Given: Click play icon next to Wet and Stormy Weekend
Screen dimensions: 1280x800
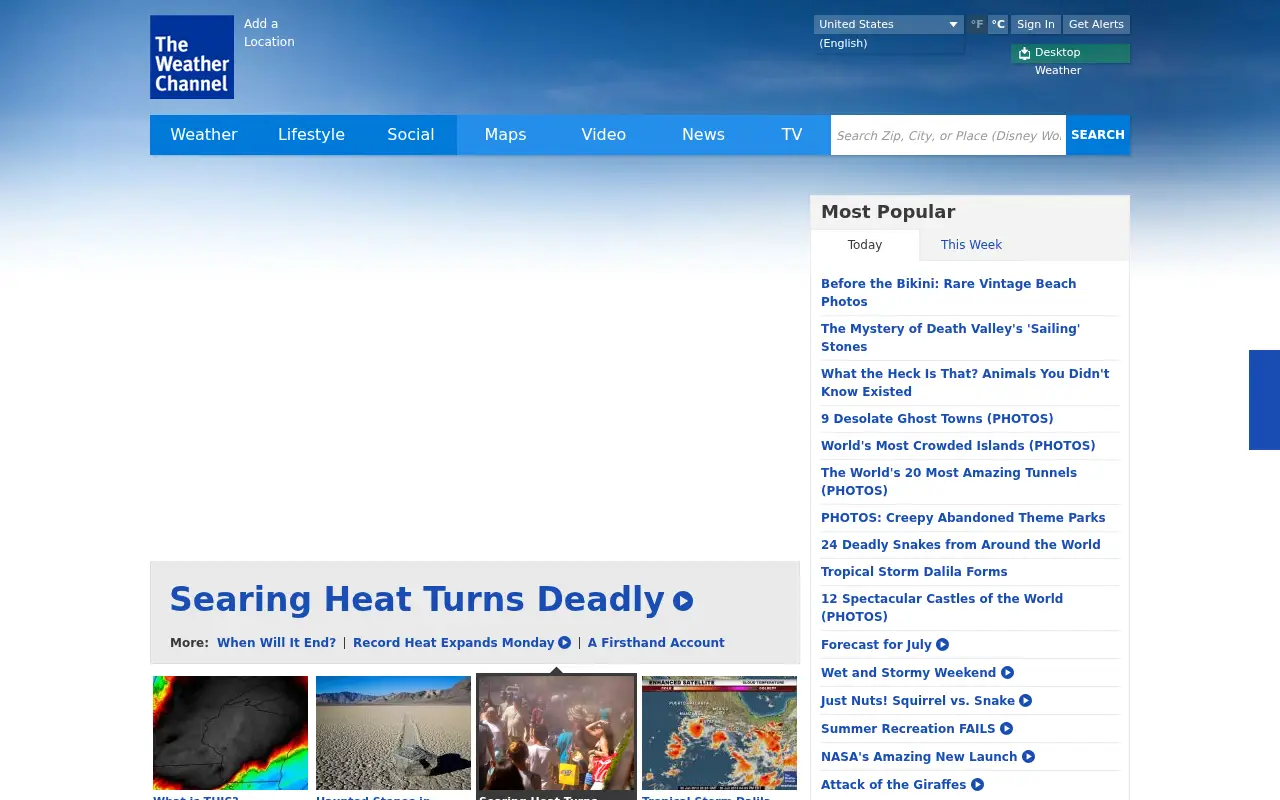Looking at the screenshot, I should tap(1007, 673).
